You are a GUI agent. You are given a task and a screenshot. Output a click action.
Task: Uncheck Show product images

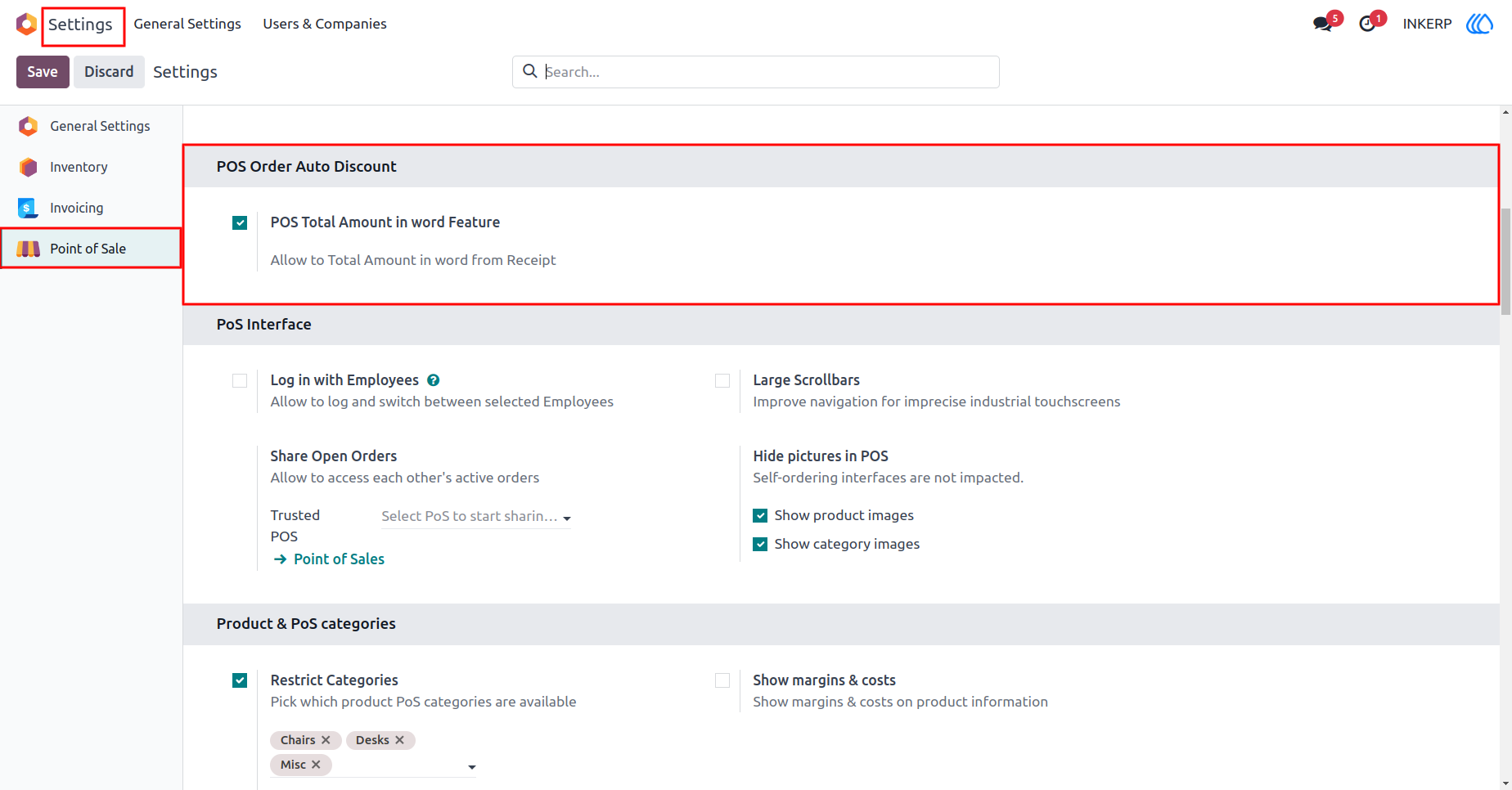coord(760,515)
